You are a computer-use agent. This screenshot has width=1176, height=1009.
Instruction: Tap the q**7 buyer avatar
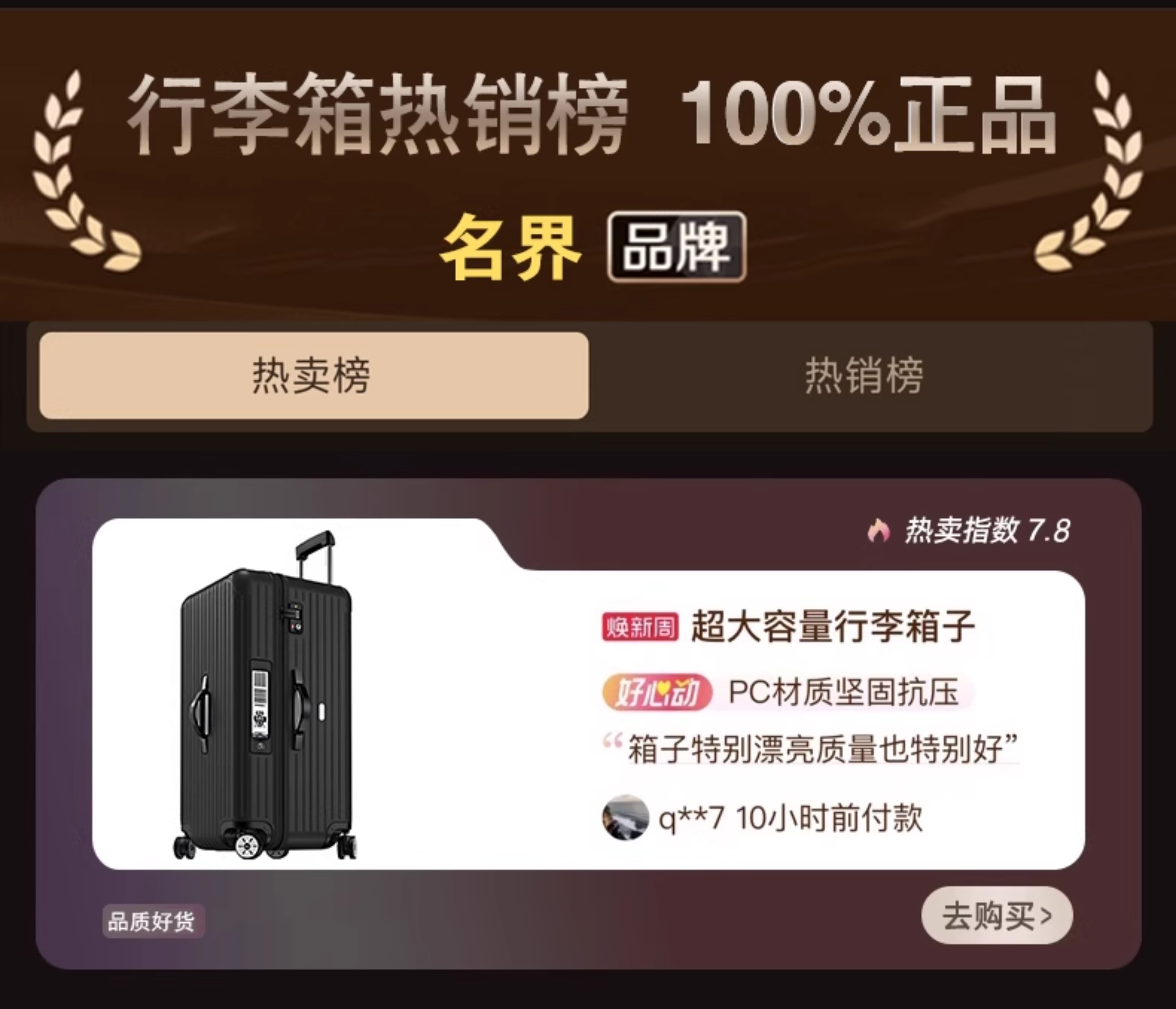click(x=625, y=817)
